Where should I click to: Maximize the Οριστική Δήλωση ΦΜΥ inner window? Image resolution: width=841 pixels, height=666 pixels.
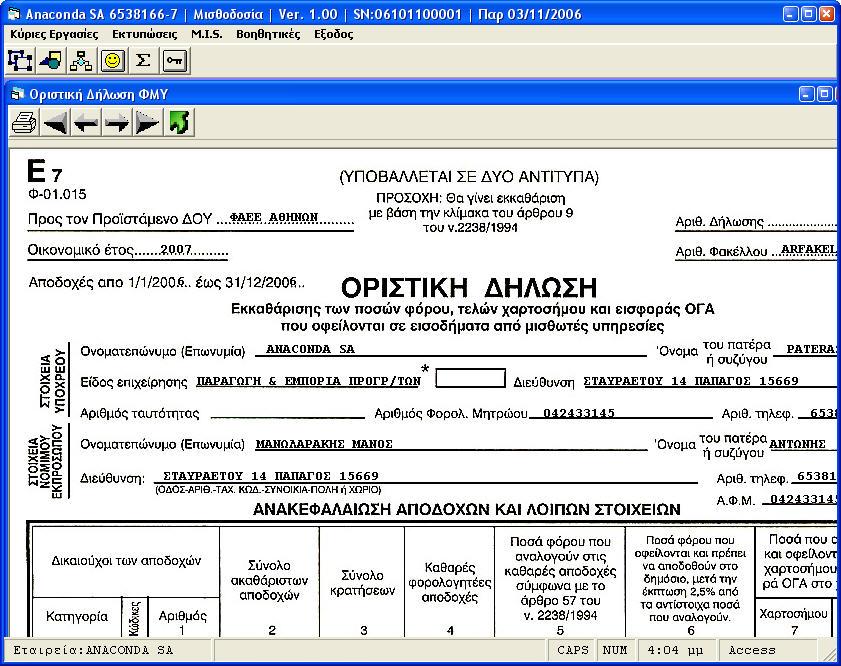pos(825,94)
